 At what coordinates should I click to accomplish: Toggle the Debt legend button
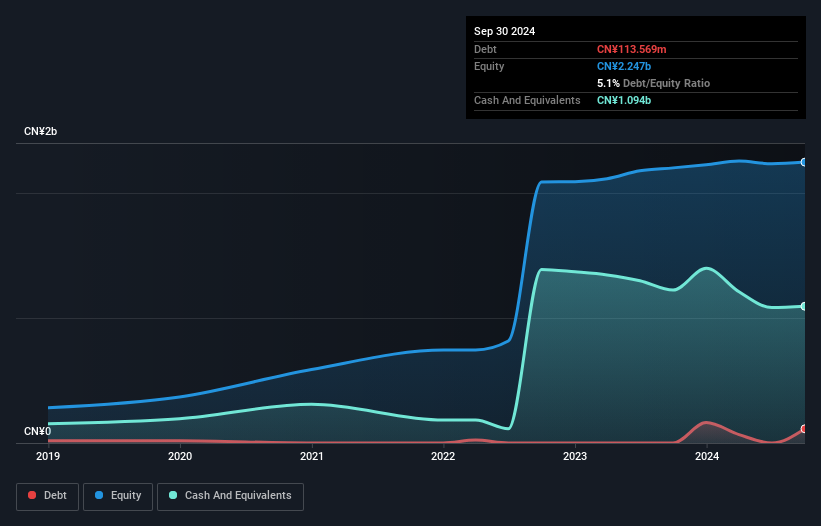[48, 496]
